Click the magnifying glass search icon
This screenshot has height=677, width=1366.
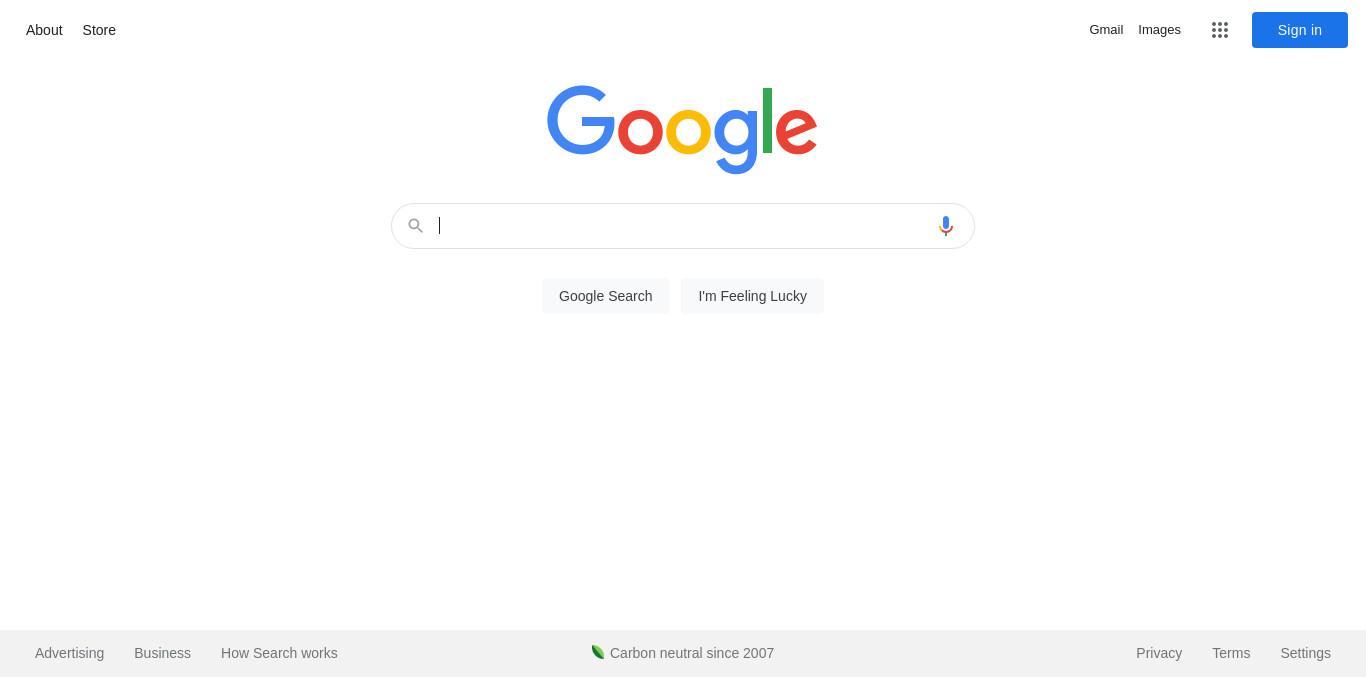(x=416, y=226)
